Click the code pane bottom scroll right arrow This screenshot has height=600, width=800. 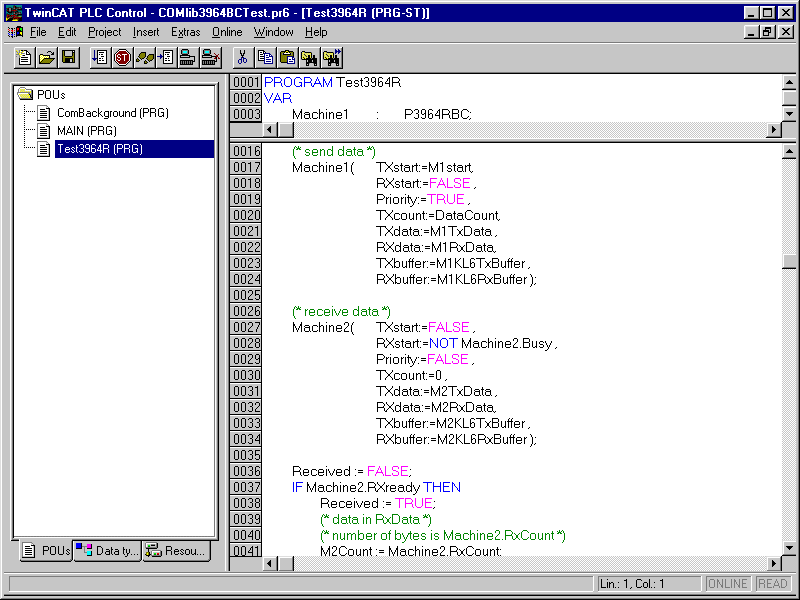coord(774,563)
